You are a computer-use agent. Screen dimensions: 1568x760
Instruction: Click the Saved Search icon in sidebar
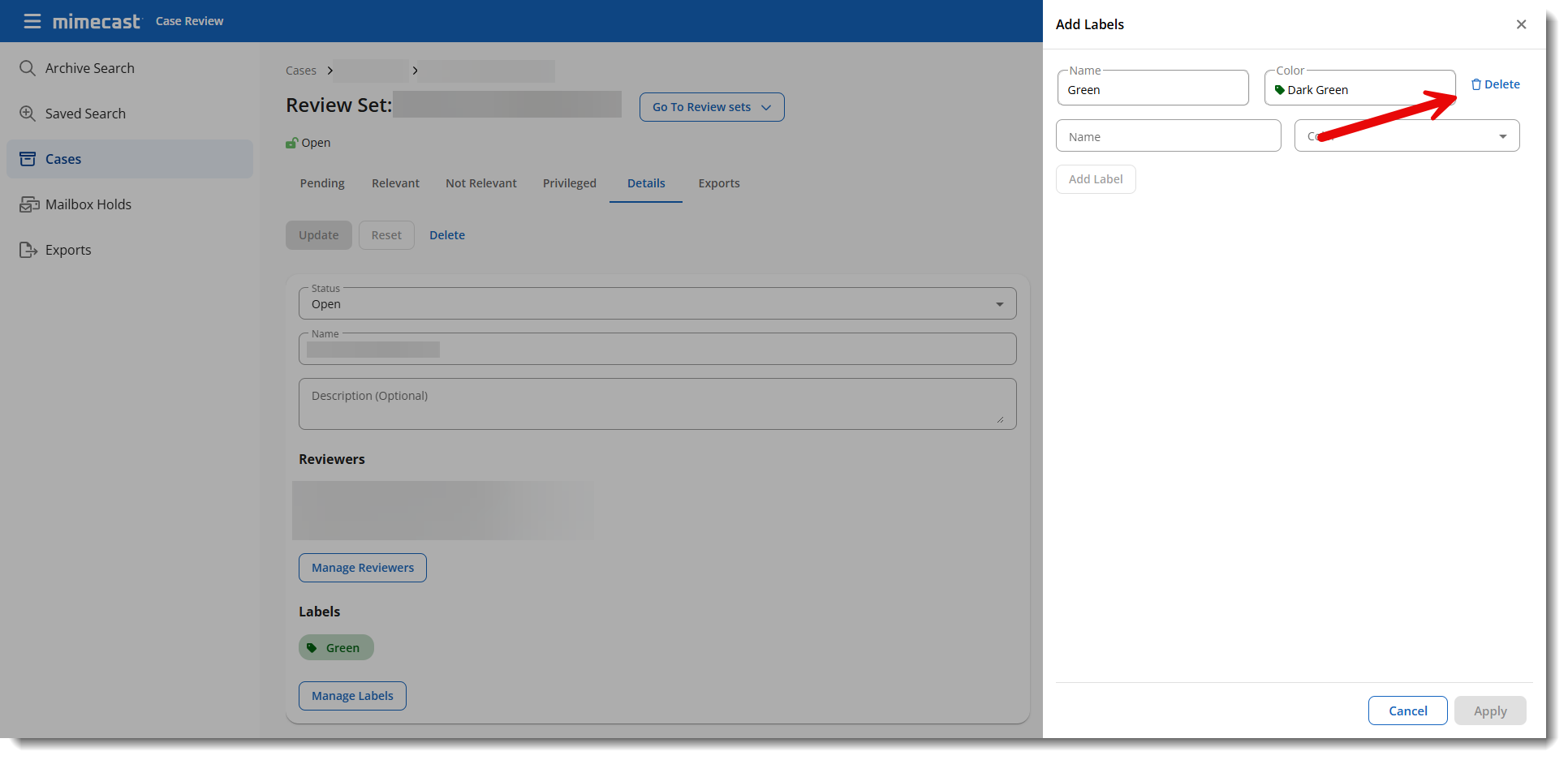tap(28, 114)
